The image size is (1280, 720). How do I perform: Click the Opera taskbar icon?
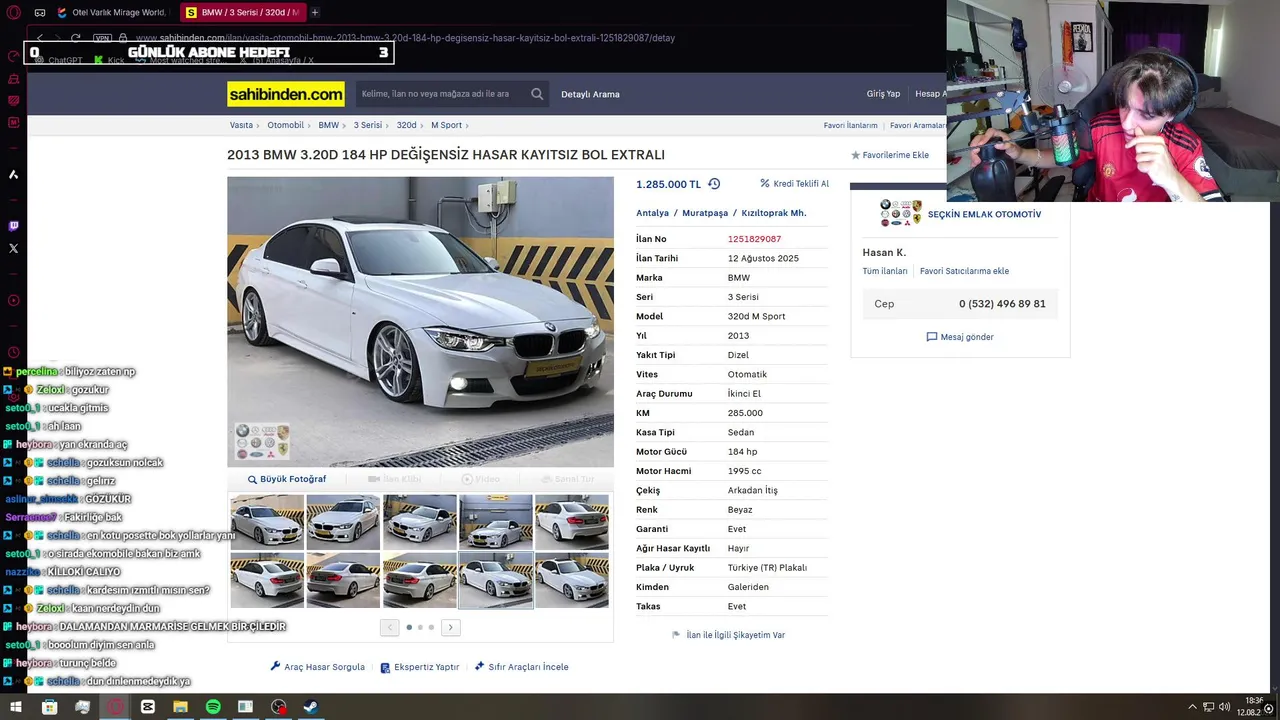[115, 707]
